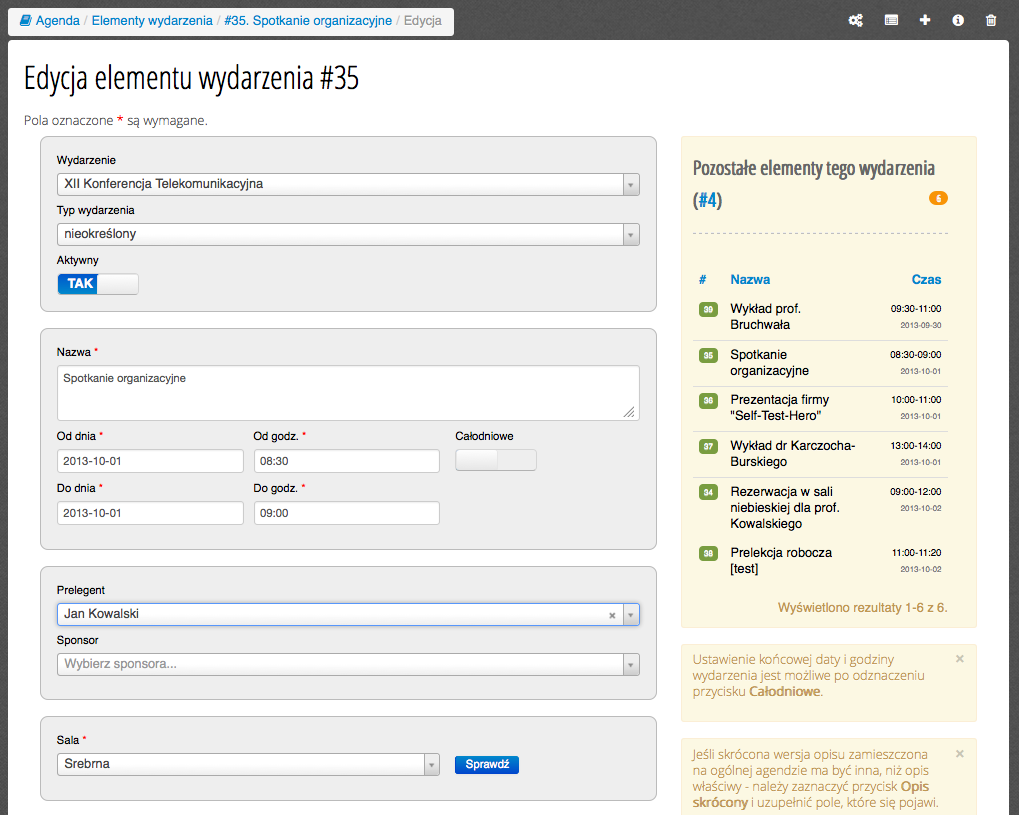Click the orange count badge 6
This screenshot has width=1019, height=815.
pos(938,198)
